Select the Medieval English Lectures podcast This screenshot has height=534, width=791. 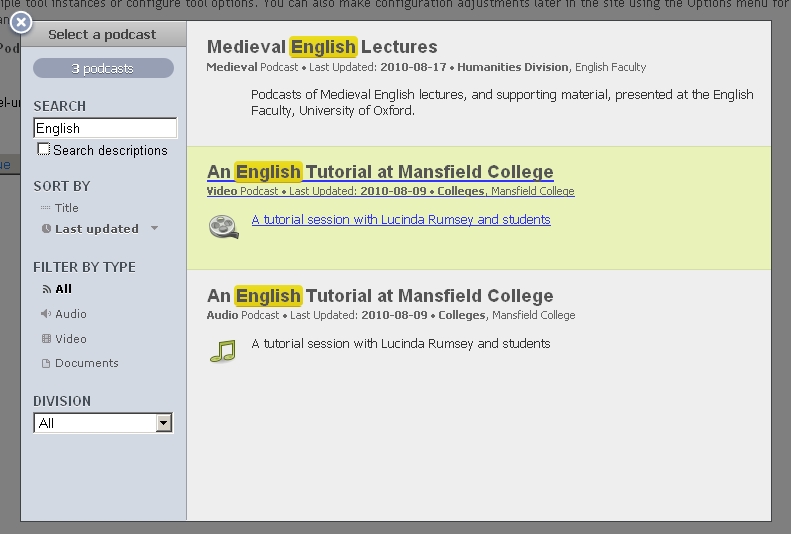322,47
